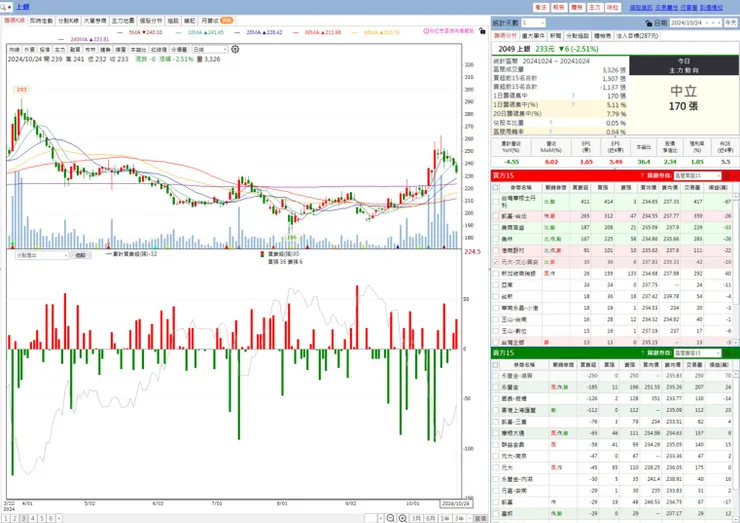This screenshot has height=523, width=740.
Task: Select page 3 in bottom pager
Action: click(24, 518)
